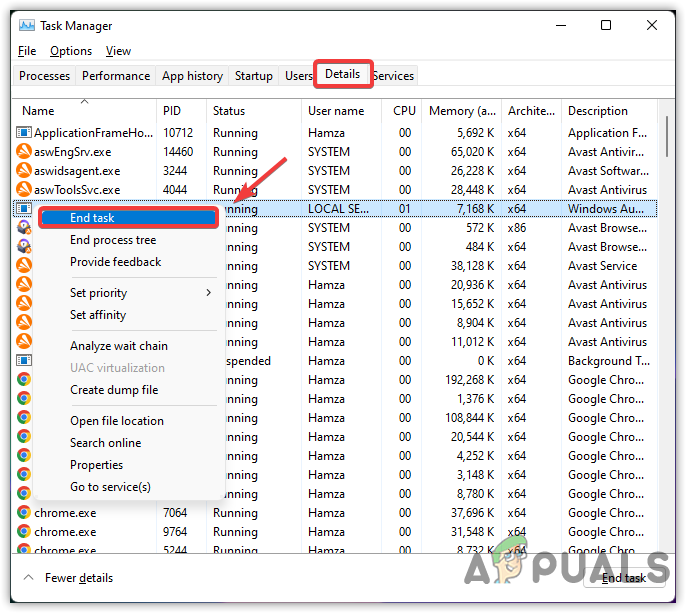Choose Go to service(s) entry
Screen dimensions: 686x613
(128, 487)
